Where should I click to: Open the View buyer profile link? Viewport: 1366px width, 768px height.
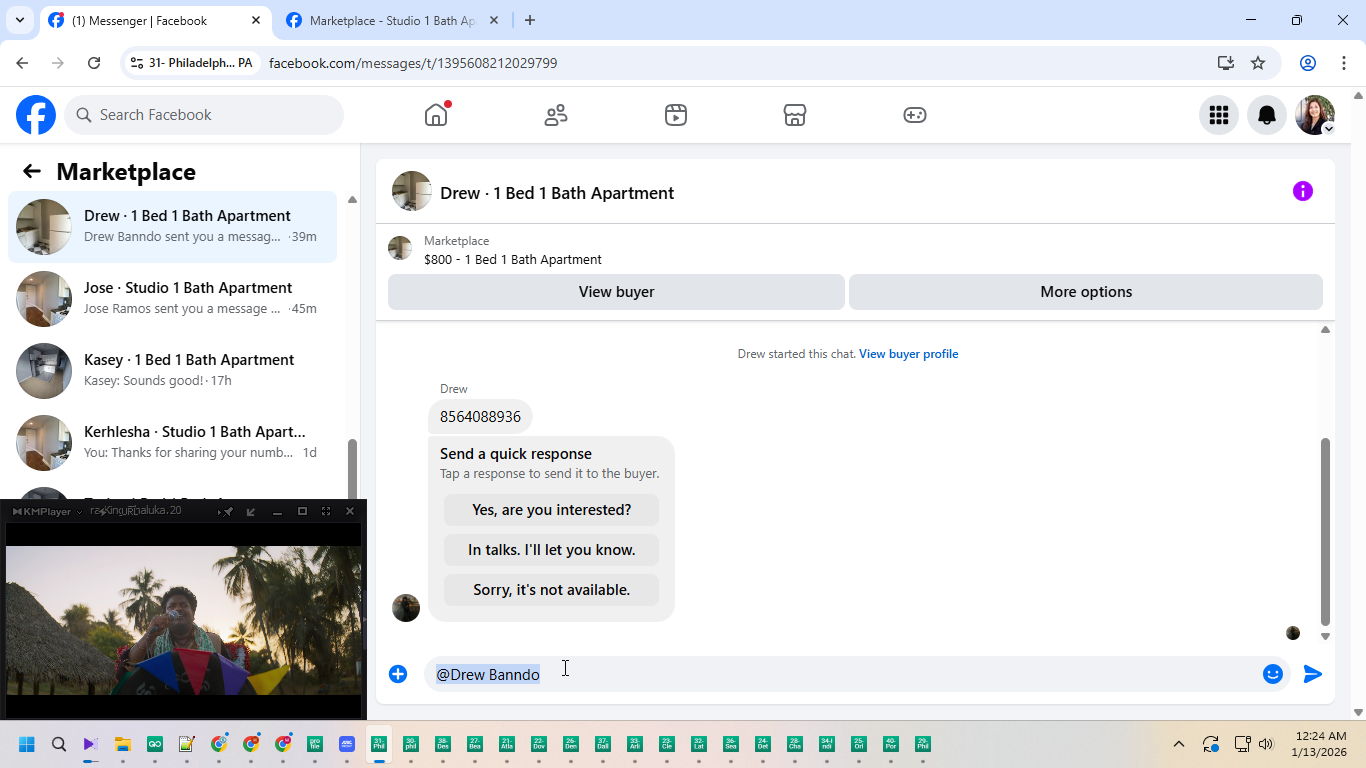[x=908, y=354]
